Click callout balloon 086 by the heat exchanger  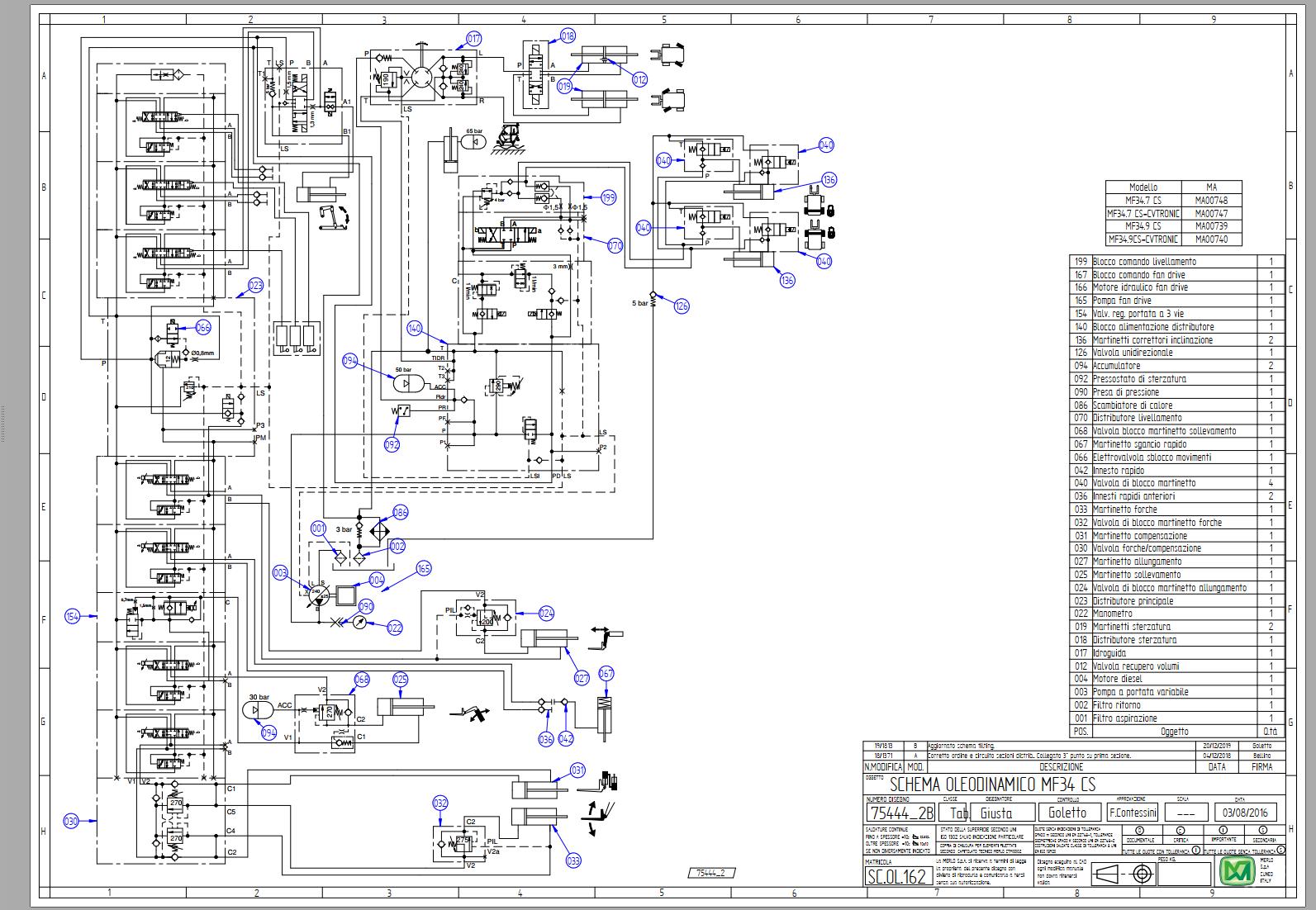coord(400,513)
